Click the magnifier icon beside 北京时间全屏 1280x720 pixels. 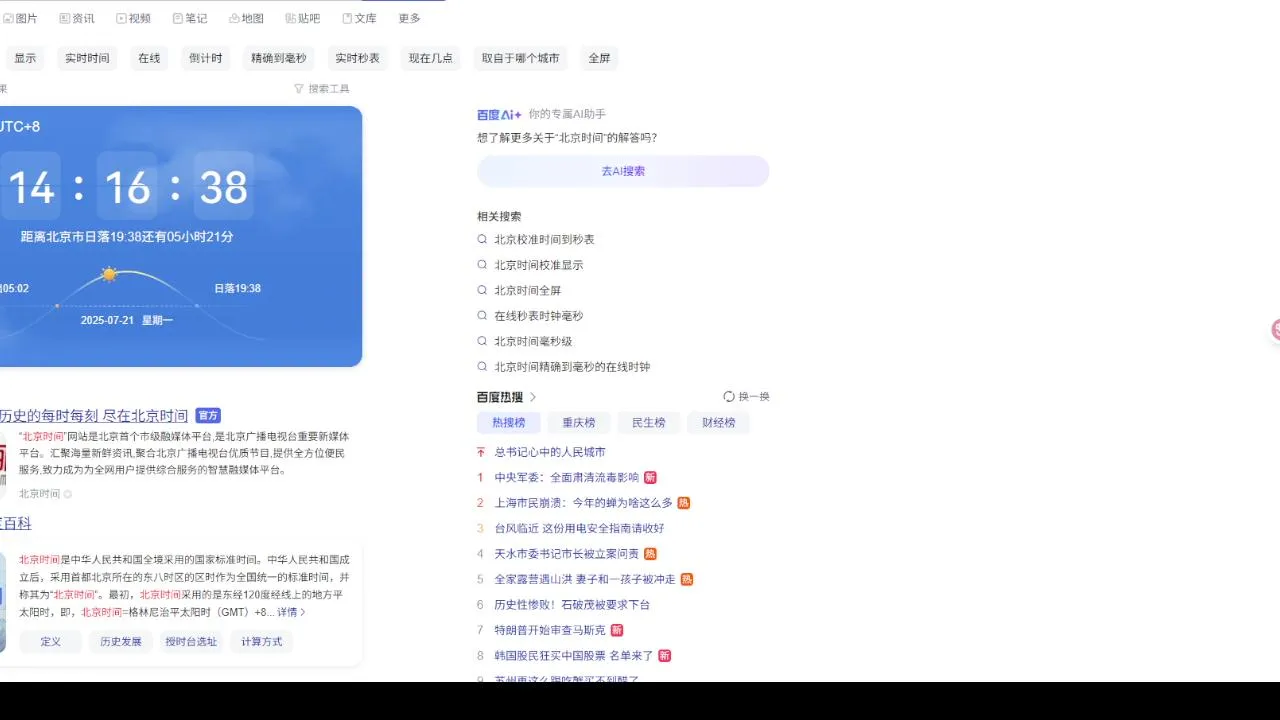pos(482,291)
